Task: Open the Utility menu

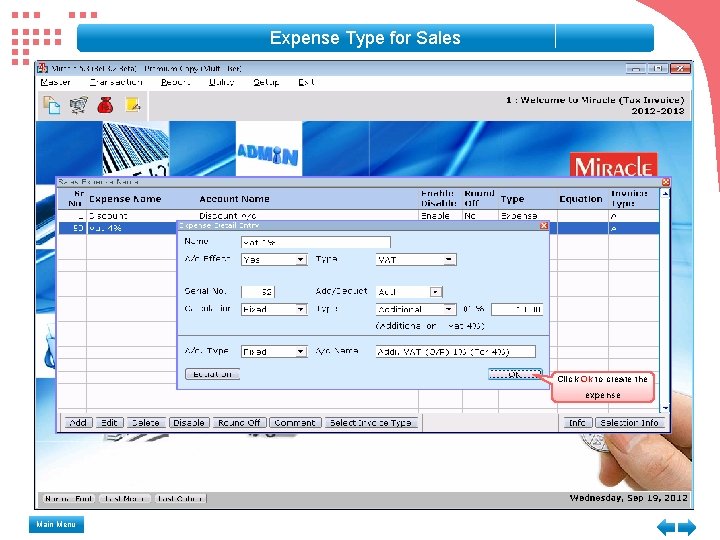Action: pyautogui.click(x=221, y=82)
